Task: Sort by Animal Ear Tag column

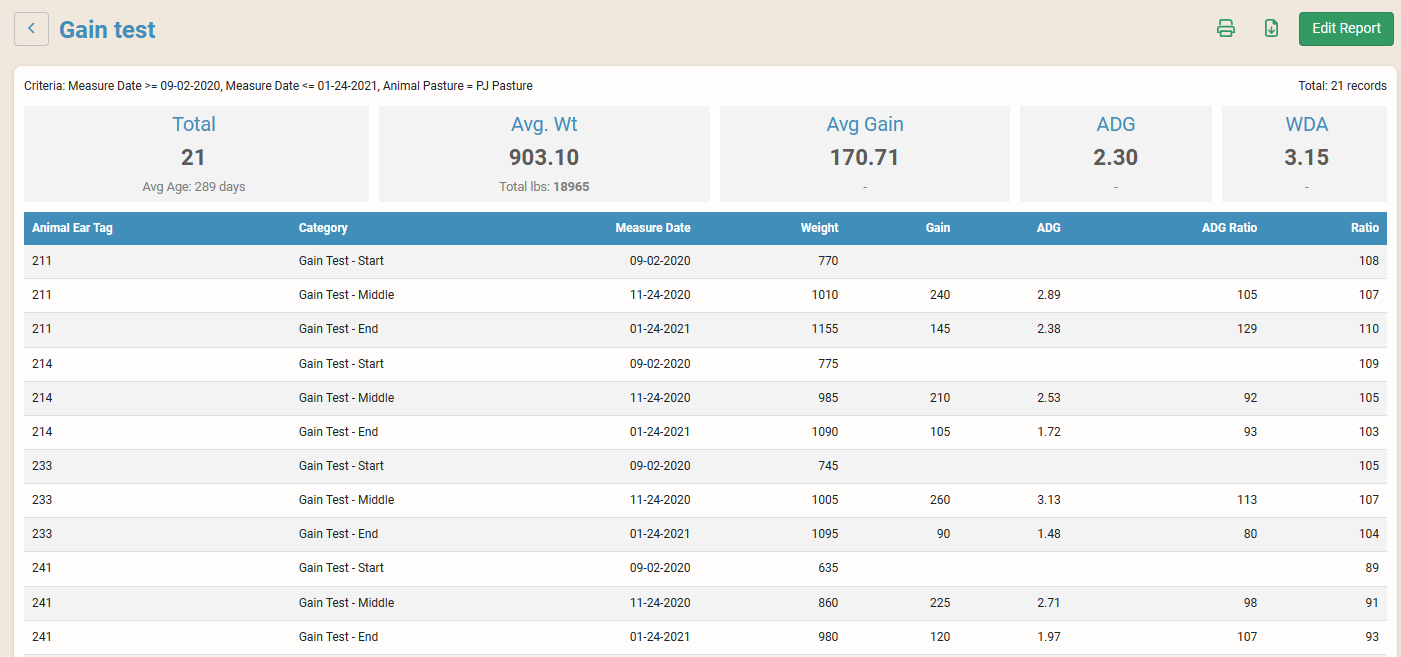Action: [x=72, y=228]
